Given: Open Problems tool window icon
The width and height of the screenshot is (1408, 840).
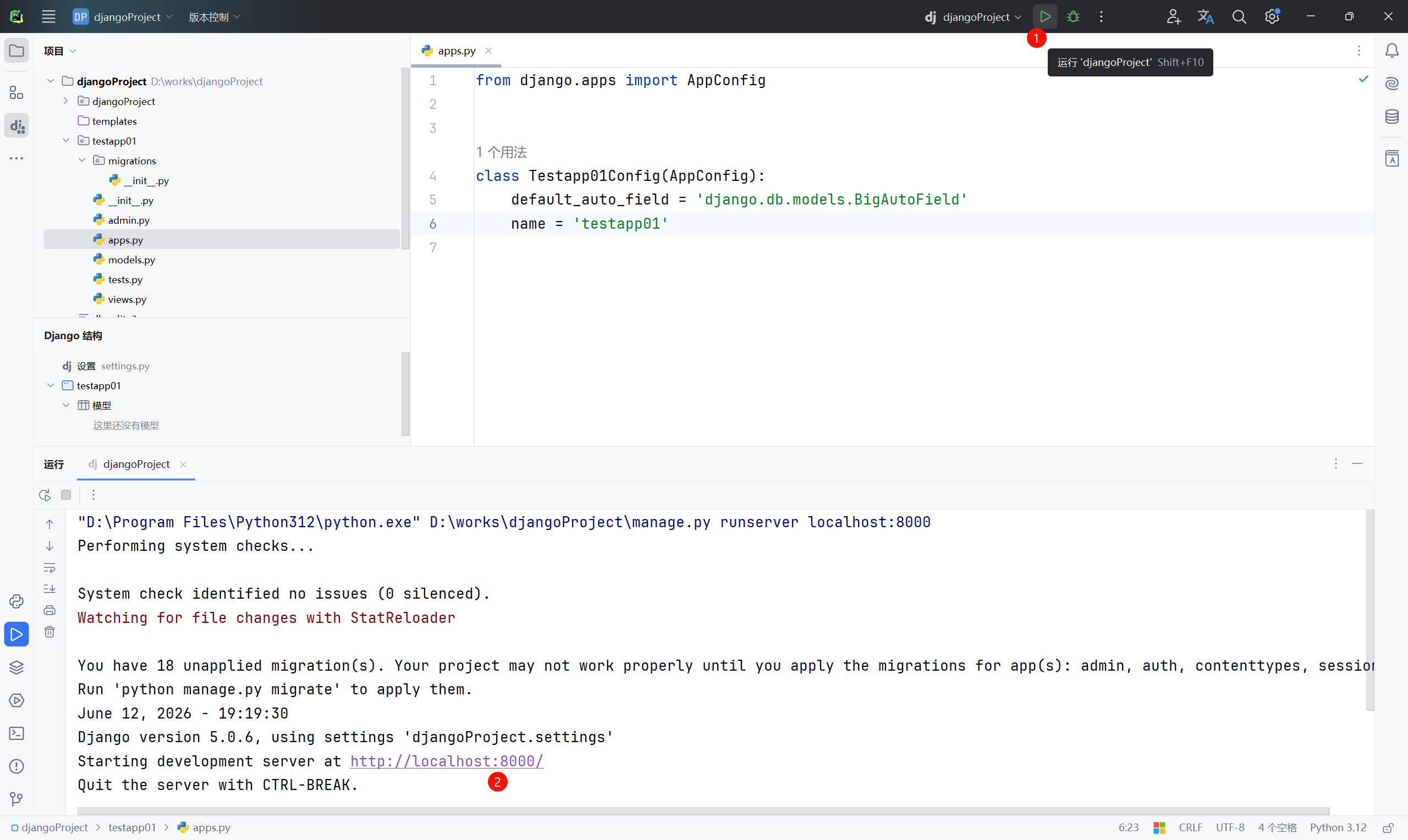Looking at the screenshot, I should point(16,766).
